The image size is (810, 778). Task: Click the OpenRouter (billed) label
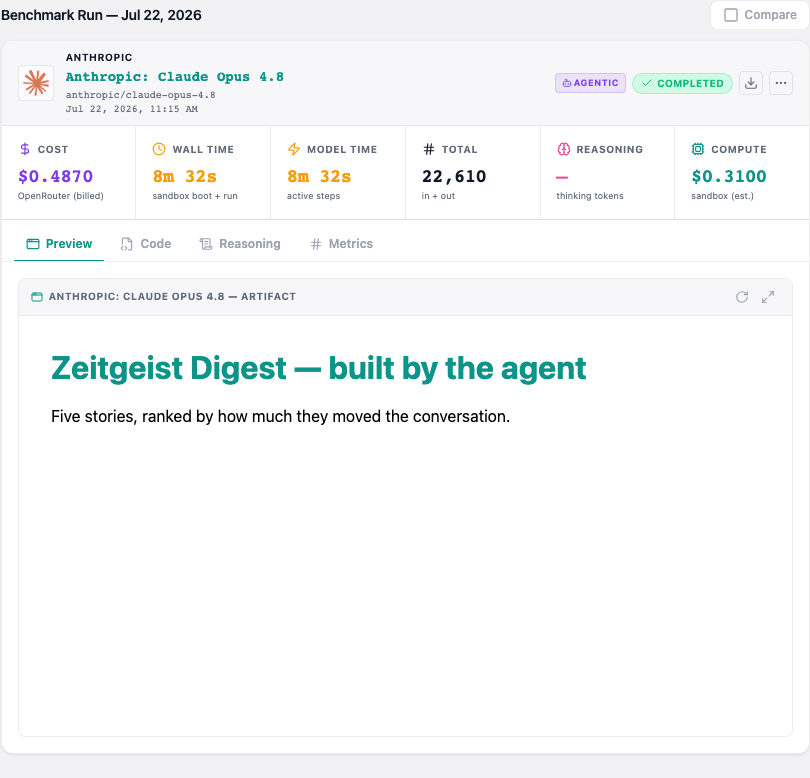point(61,196)
